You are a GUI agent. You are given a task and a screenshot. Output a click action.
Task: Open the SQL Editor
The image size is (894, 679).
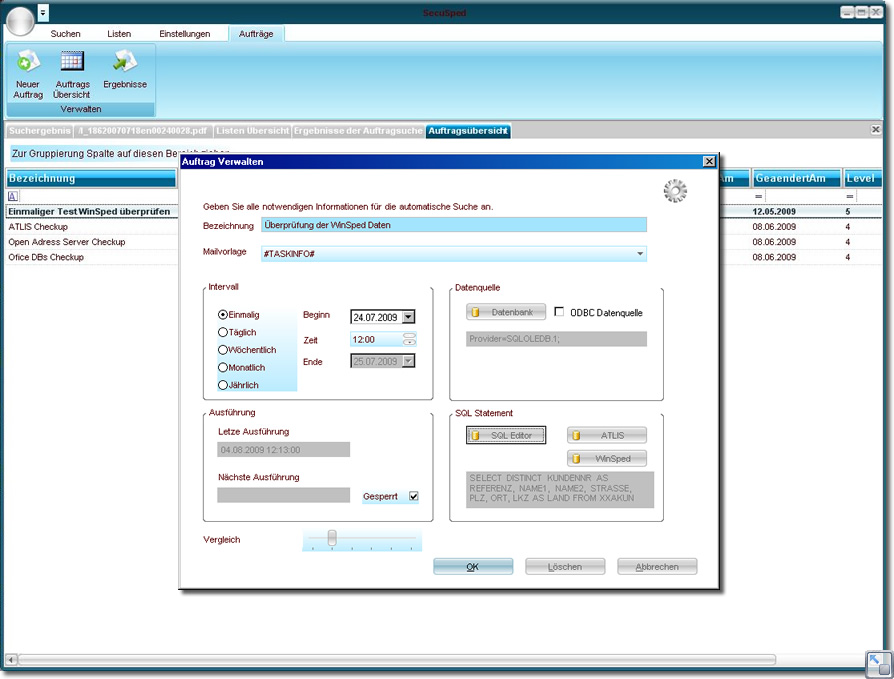[506, 435]
